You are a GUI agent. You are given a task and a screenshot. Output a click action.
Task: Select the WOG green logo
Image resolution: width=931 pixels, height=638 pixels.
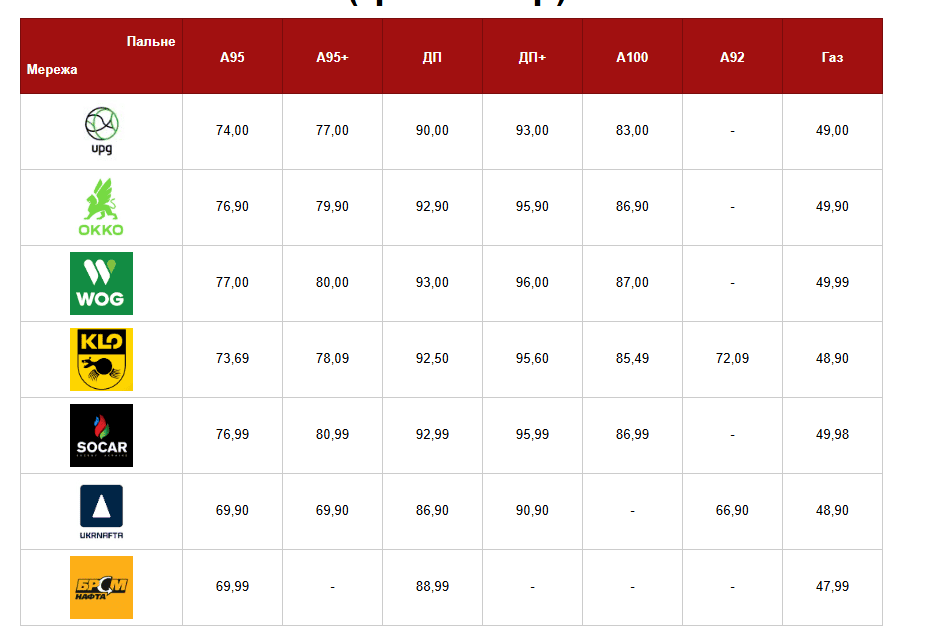(x=101, y=283)
